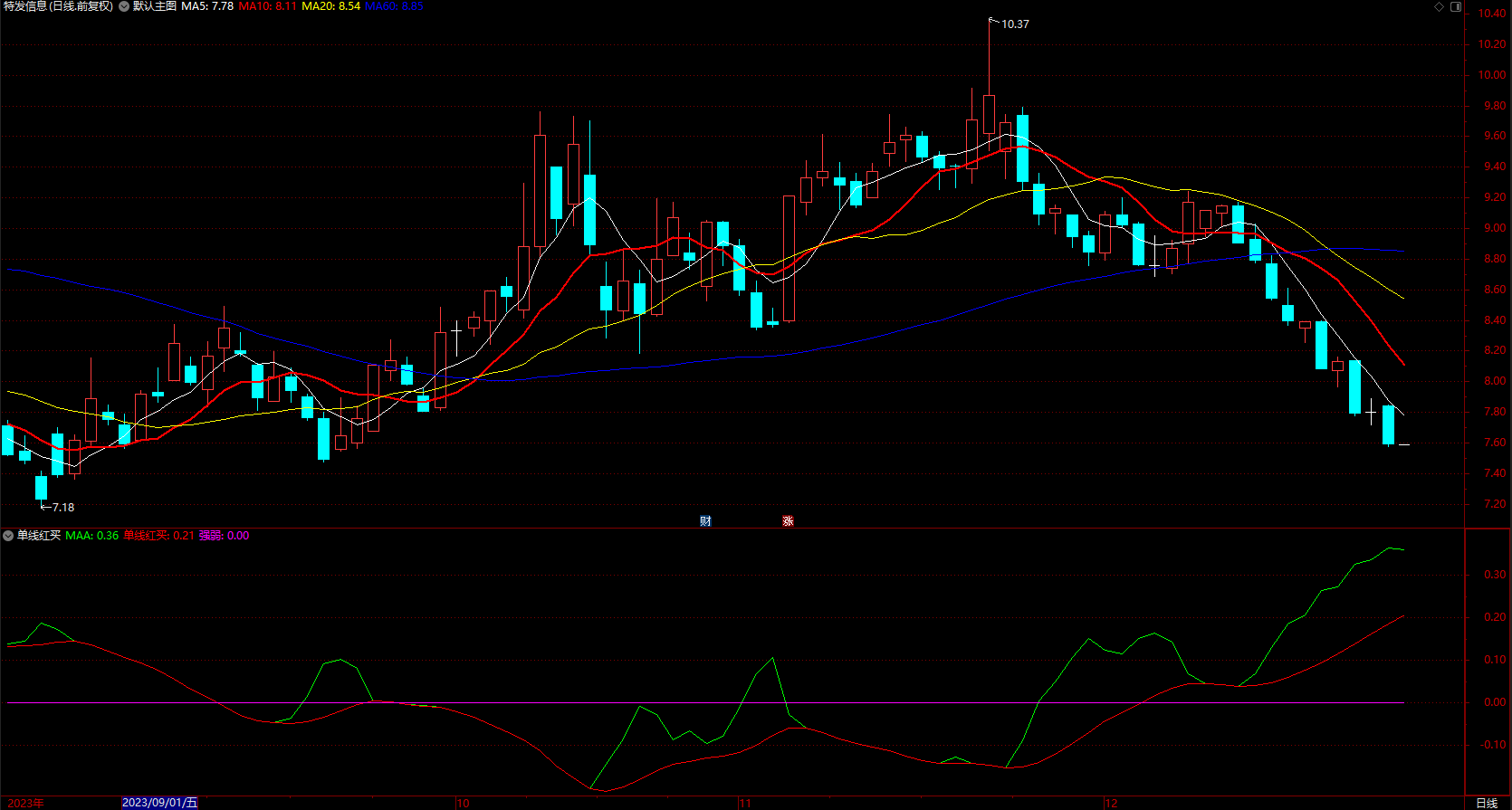The width and height of the screenshot is (1512, 810).
Task: Click the 2023年 label on time axis
Action: point(25,803)
